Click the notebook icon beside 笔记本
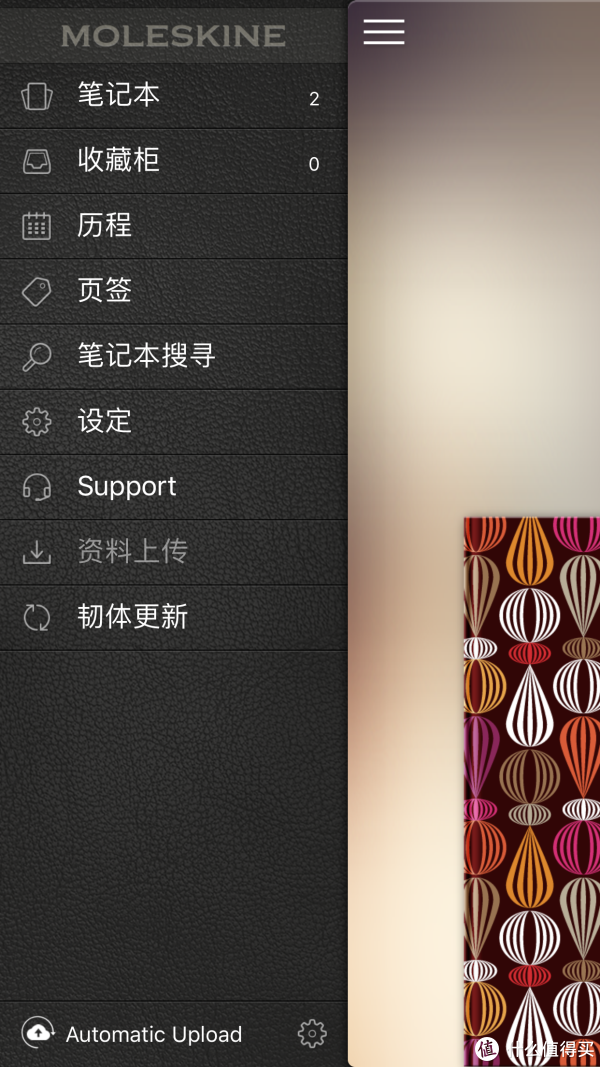600x1067 pixels. [x=37, y=96]
